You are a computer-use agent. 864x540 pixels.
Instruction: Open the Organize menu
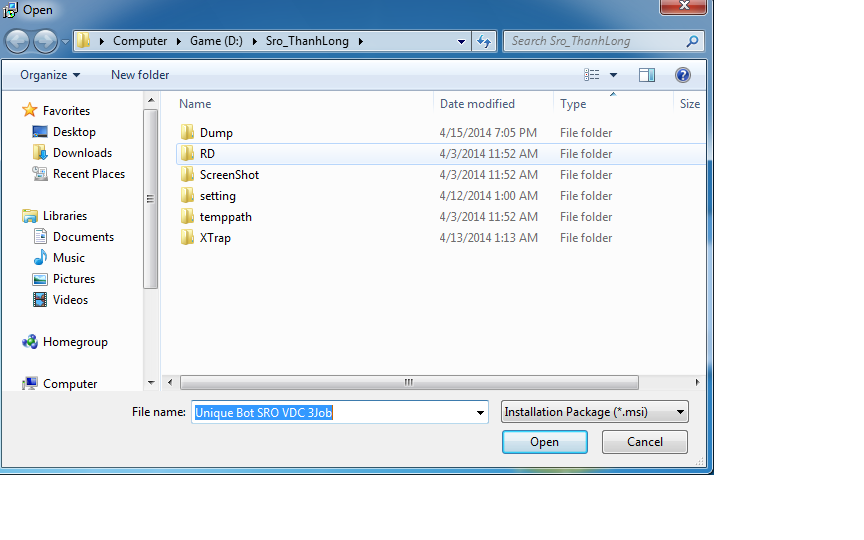tap(50, 75)
